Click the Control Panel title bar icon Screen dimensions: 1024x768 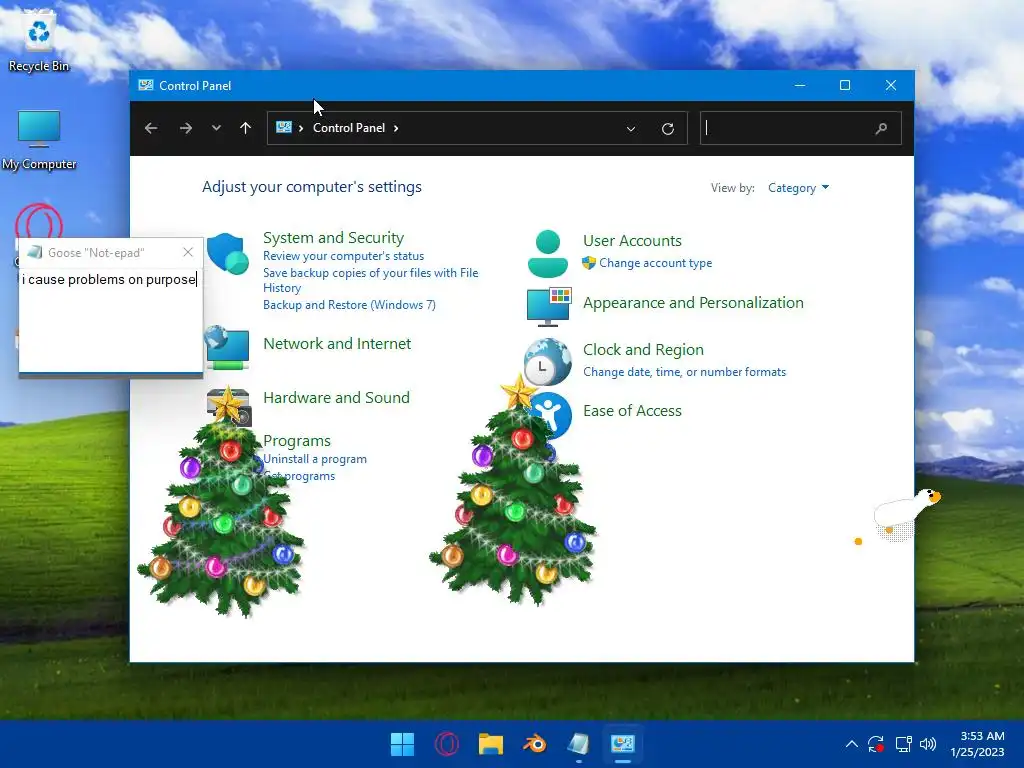pyautogui.click(x=146, y=85)
